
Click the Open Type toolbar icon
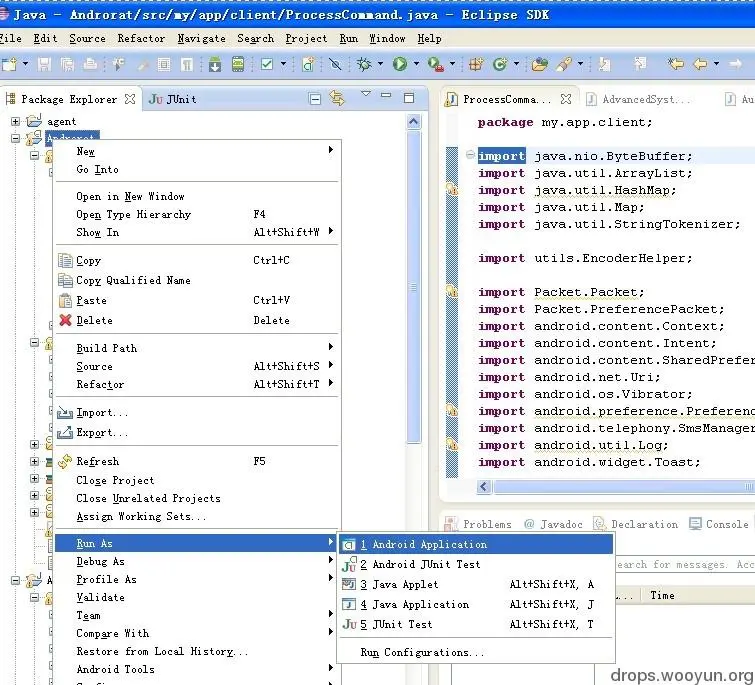[539, 64]
